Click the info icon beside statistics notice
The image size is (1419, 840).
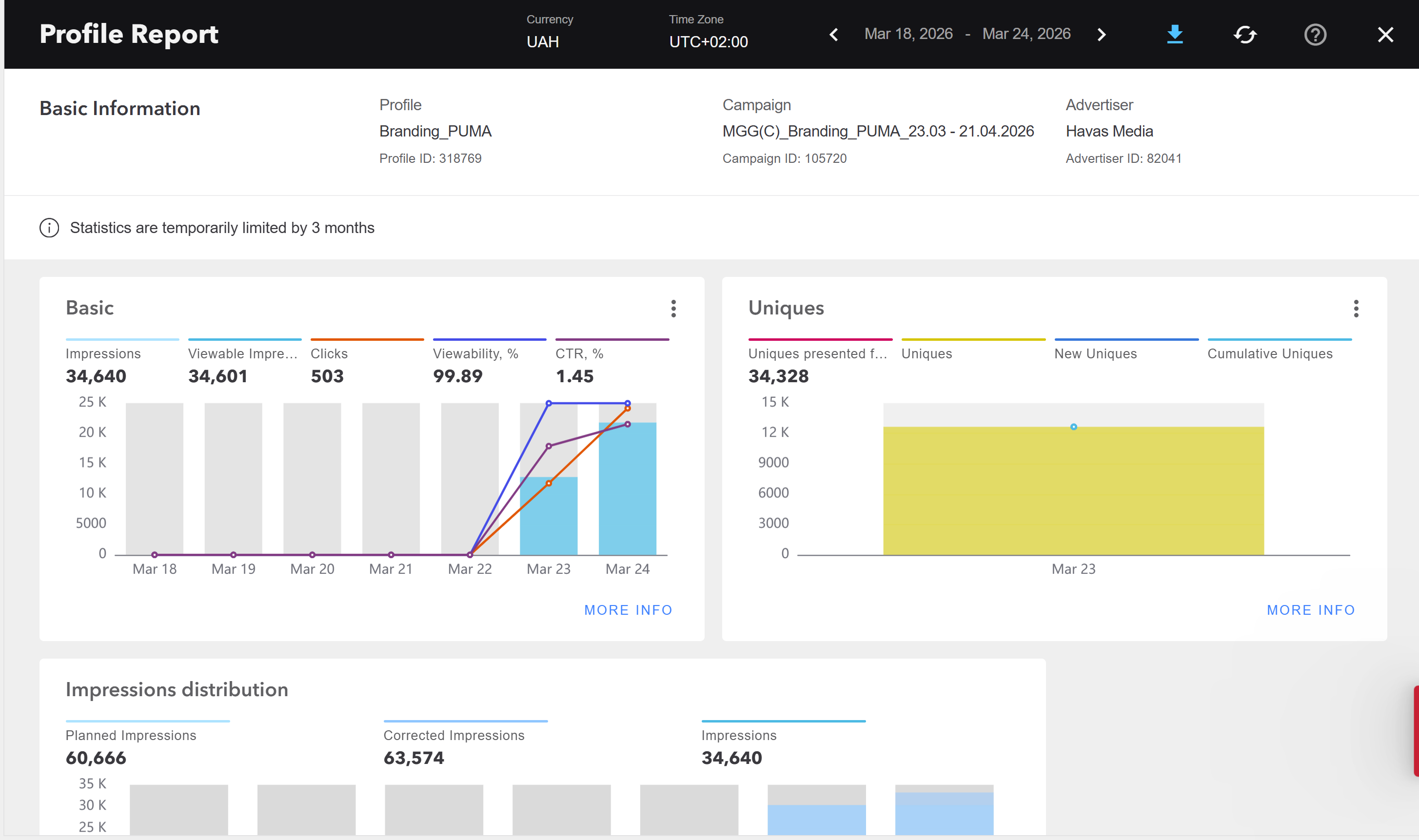tap(49, 228)
